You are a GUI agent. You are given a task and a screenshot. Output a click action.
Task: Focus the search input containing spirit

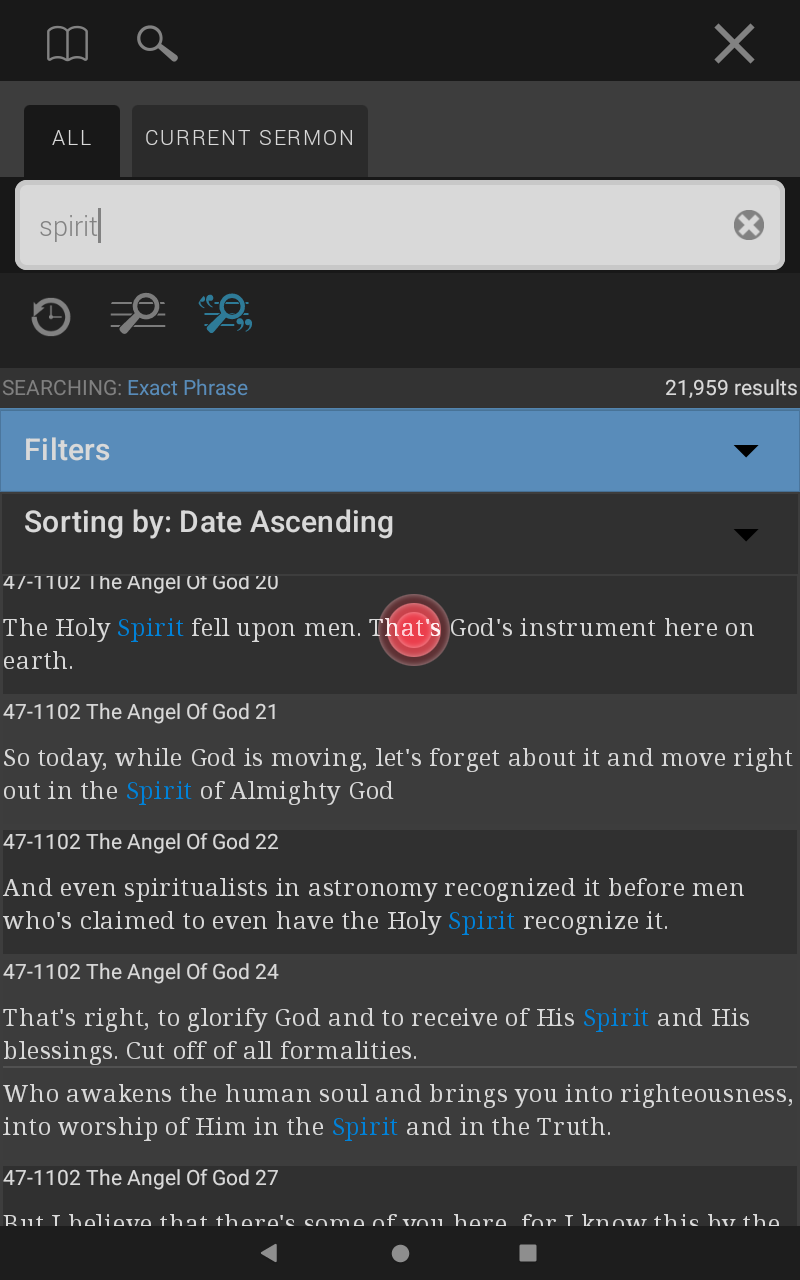[400, 225]
